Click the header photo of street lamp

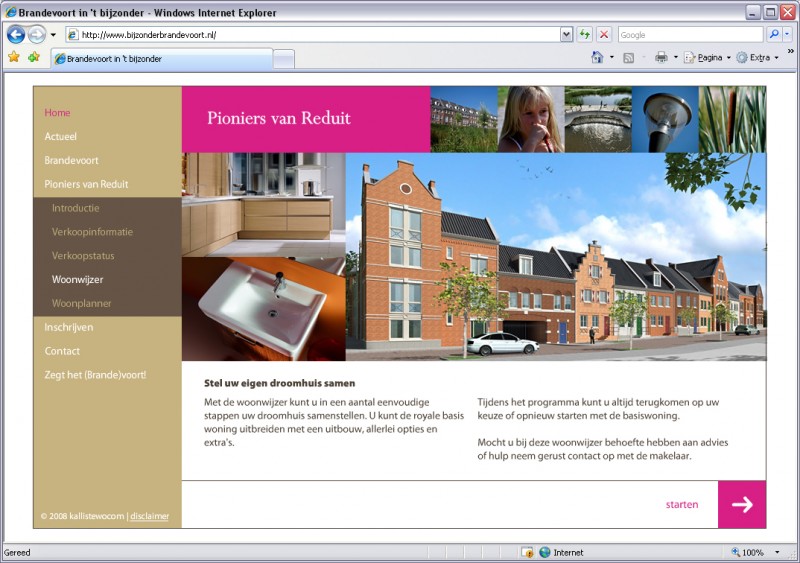point(665,119)
